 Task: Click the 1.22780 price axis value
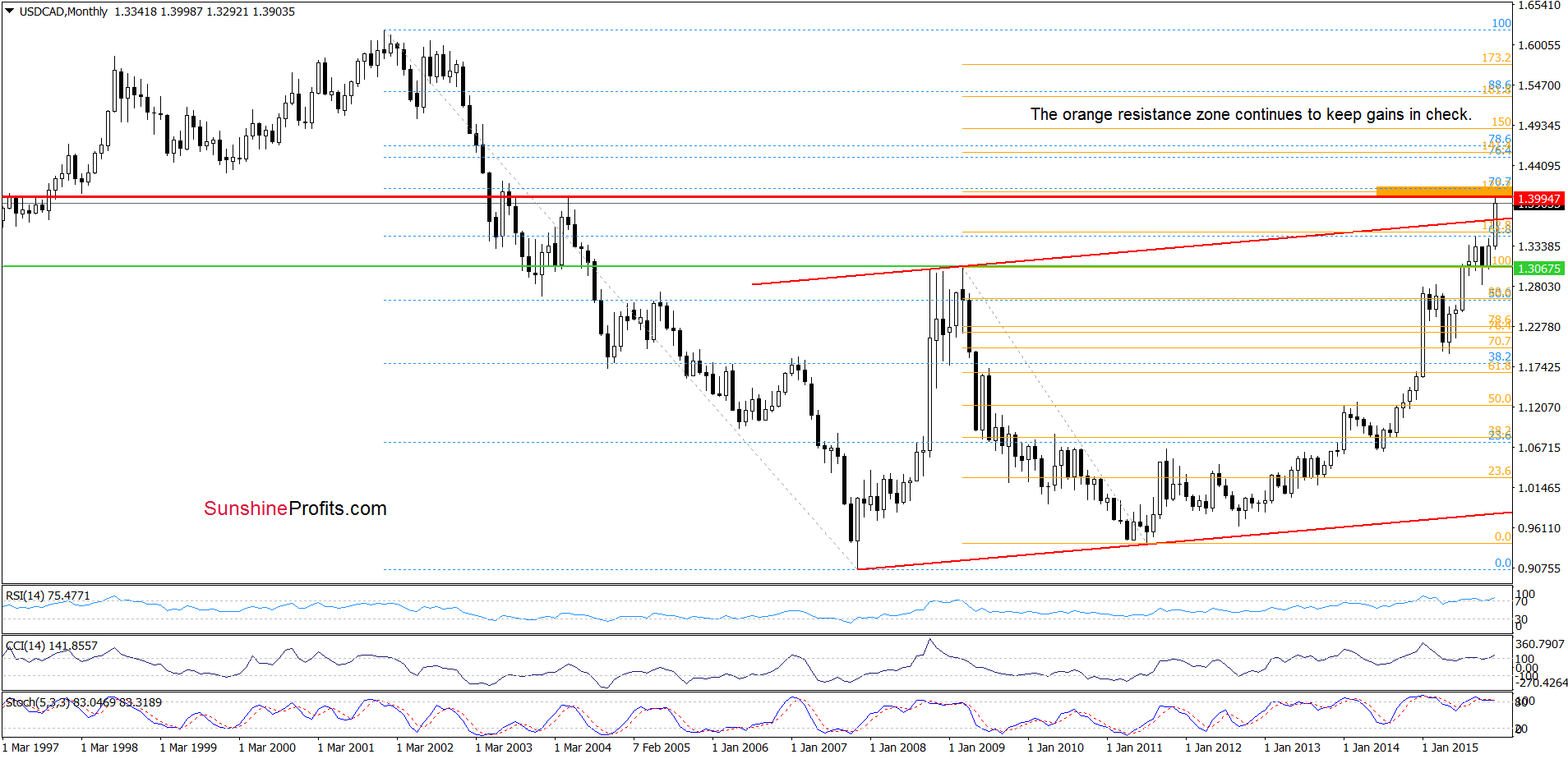(x=1538, y=327)
